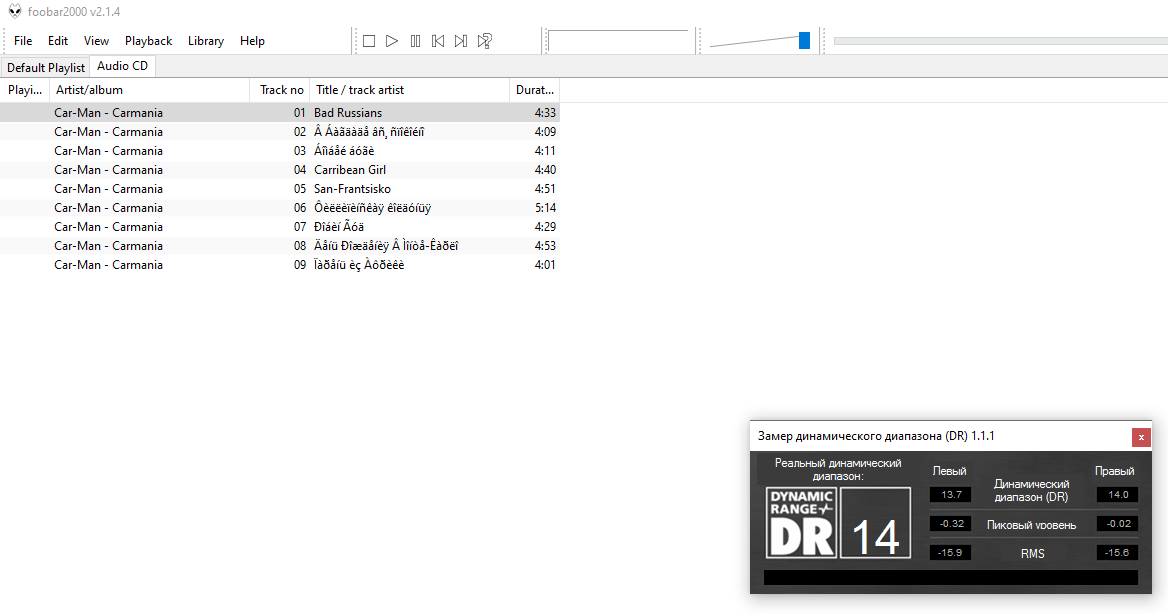Start playback with the Play button

click(392, 41)
